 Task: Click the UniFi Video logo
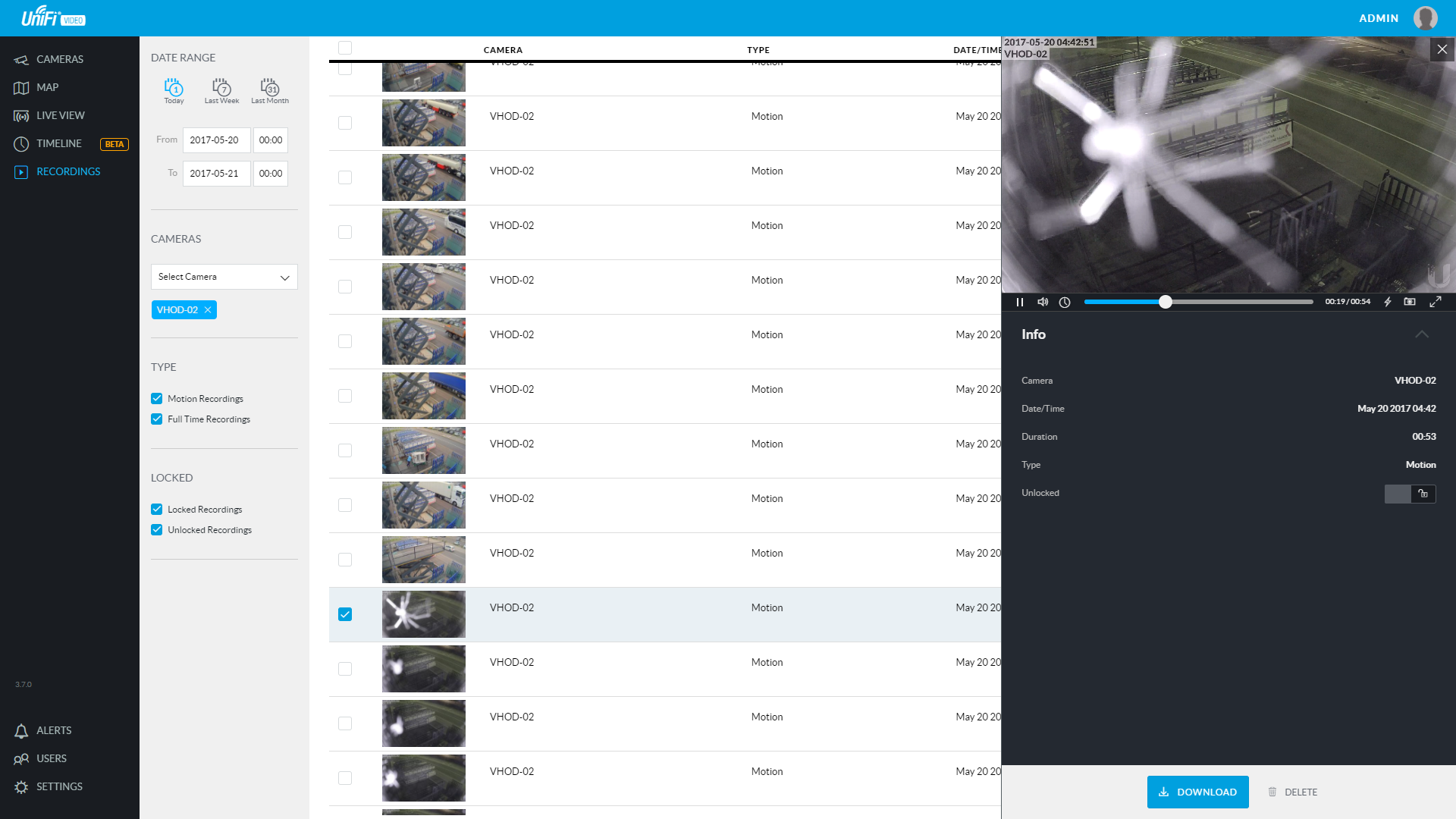[x=53, y=17]
